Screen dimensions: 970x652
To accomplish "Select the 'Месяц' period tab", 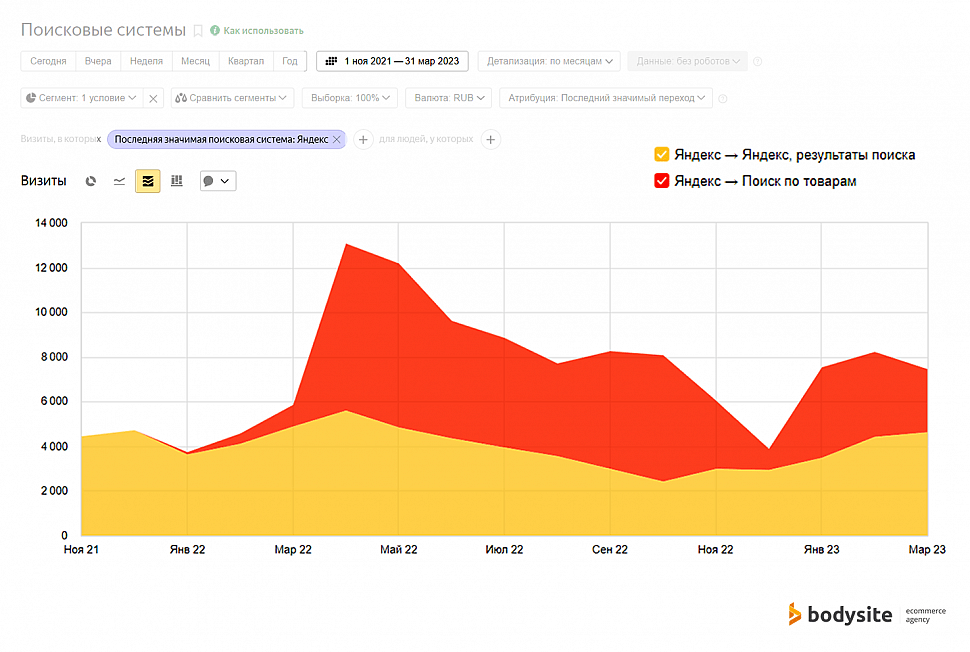I will (x=195, y=61).
